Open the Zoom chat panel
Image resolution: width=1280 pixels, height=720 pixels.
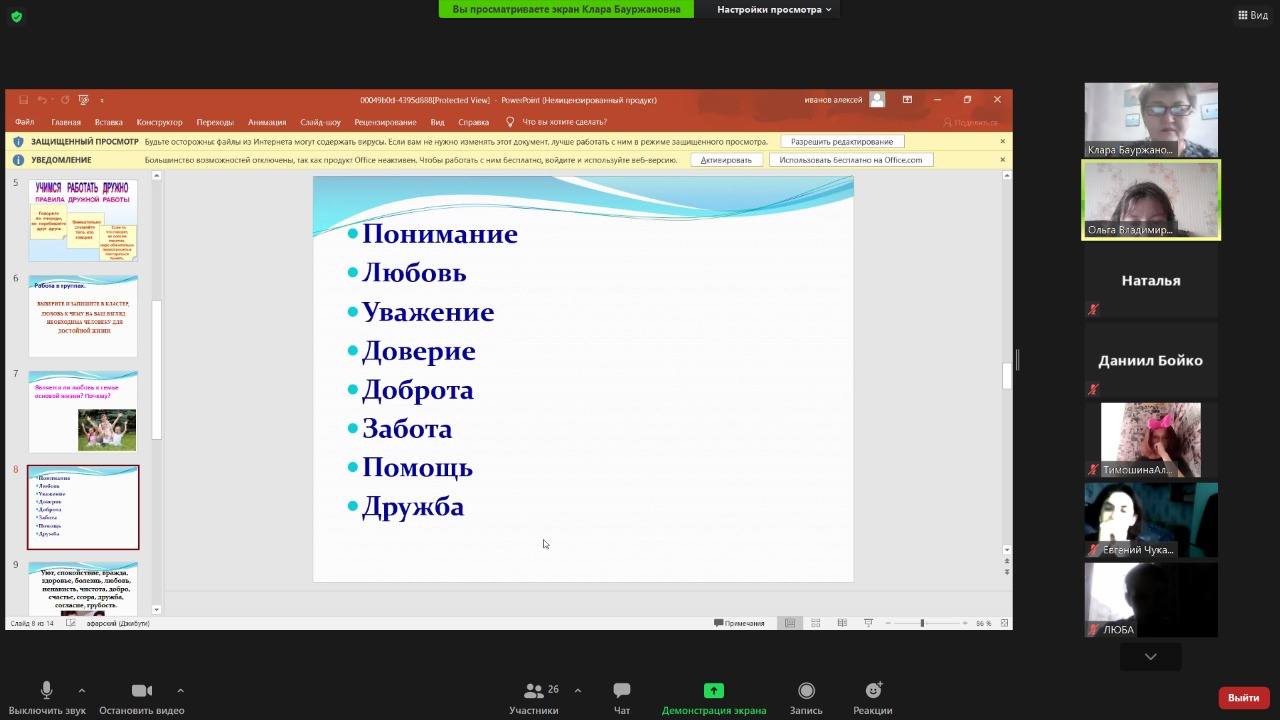click(621, 691)
